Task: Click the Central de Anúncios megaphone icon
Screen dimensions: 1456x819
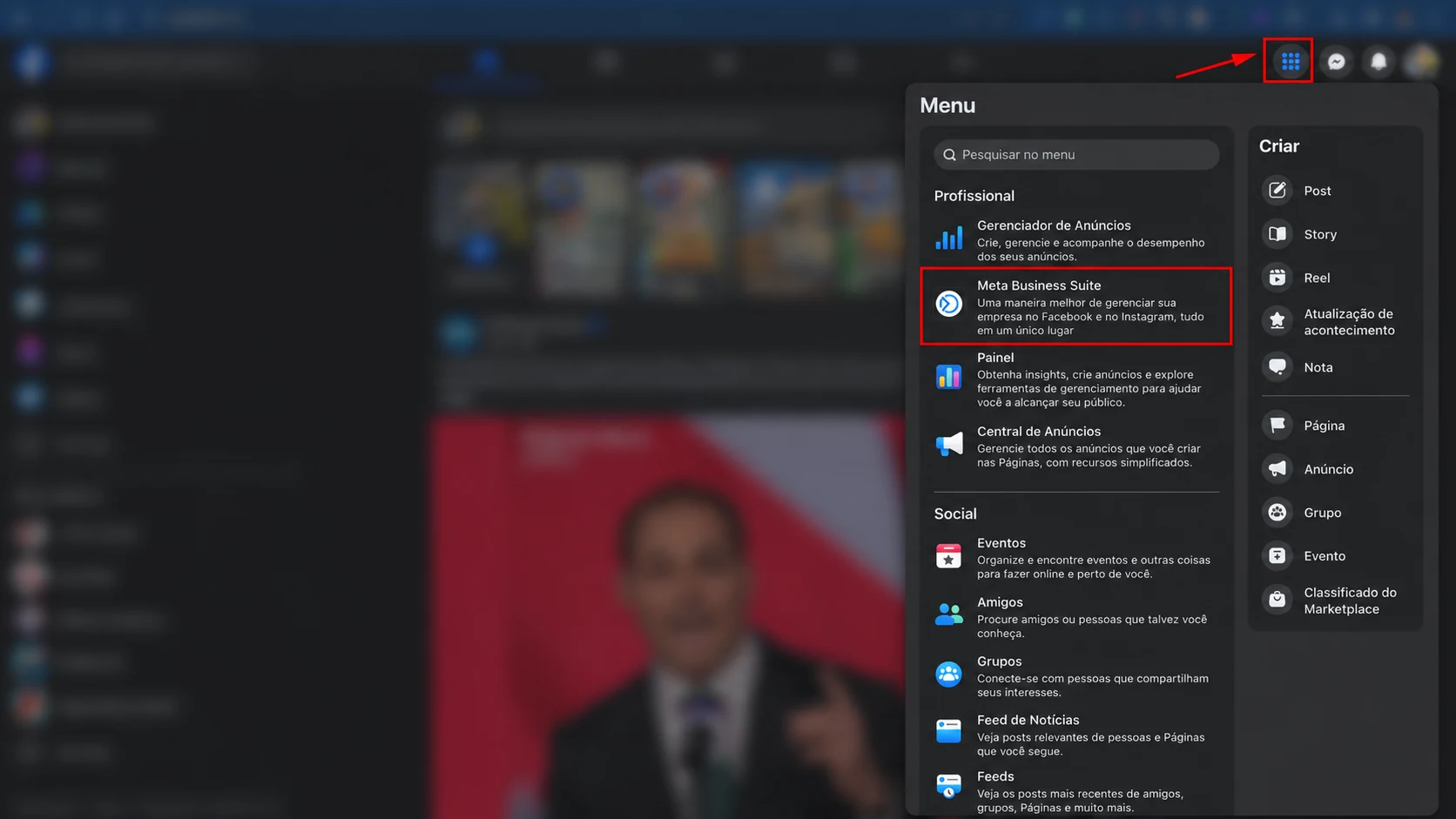Action: click(x=948, y=444)
